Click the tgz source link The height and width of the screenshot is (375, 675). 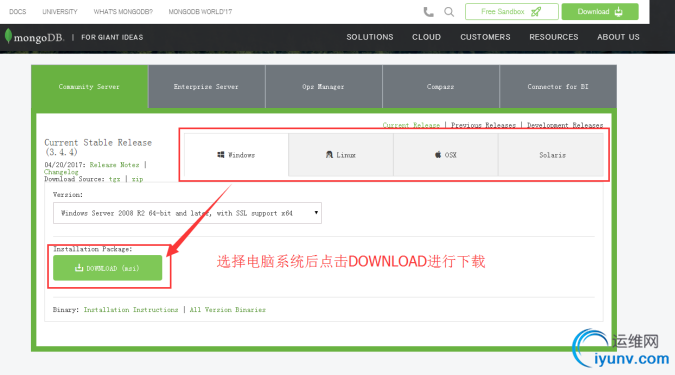point(115,179)
